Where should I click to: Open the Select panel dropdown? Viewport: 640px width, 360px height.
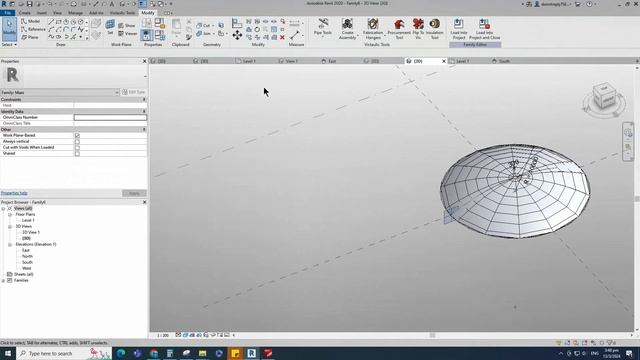(x=9, y=44)
